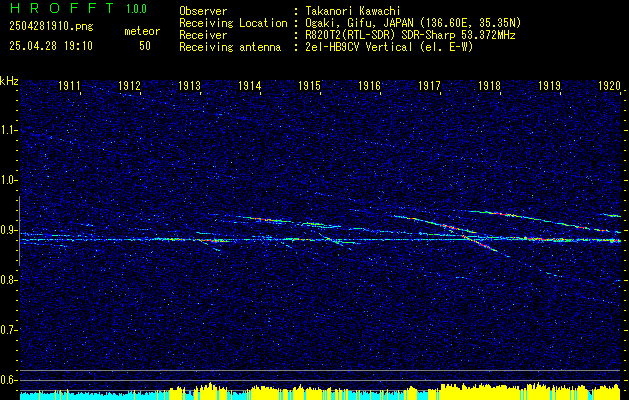Image resolution: width=629 pixels, height=400 pixels.
Task: Click the 1915 time axis label
Action: tap(310, 85)
